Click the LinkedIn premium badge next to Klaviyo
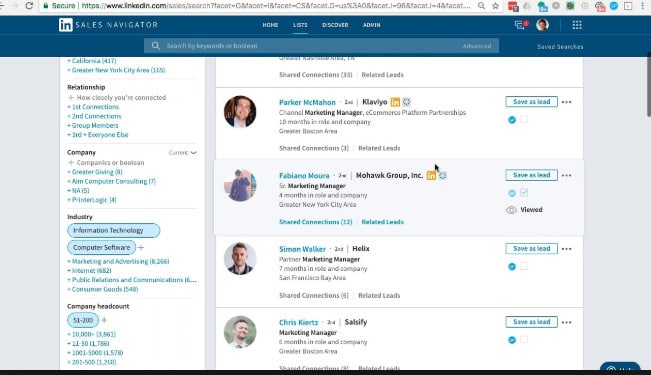651x375 pixels. pos(395,102)
